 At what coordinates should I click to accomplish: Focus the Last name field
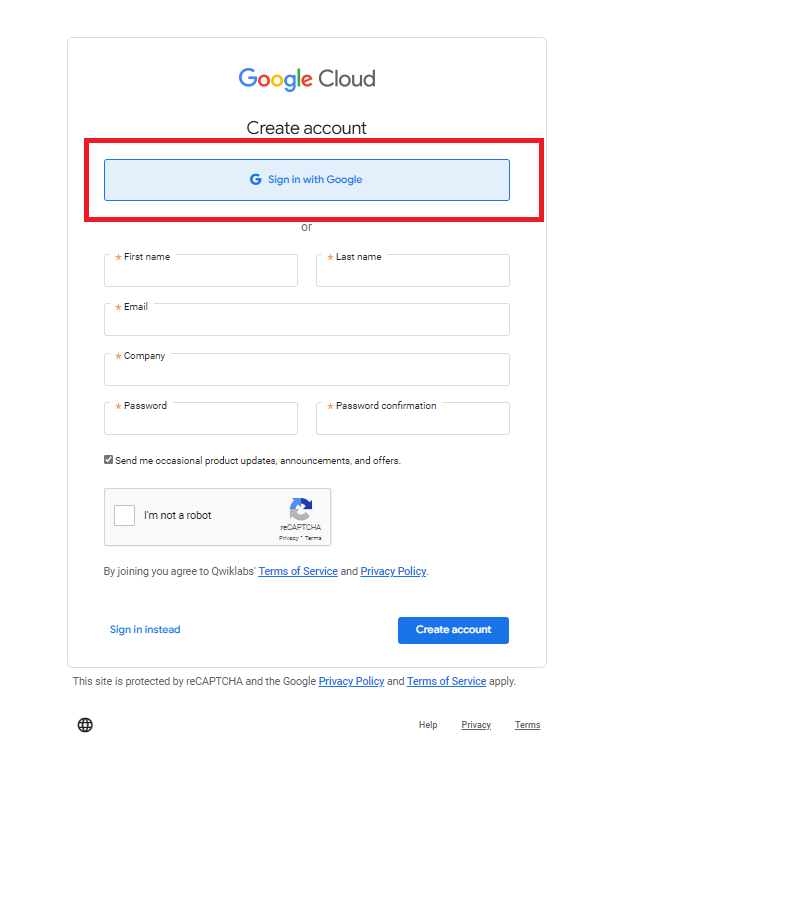pyautogui.click(x=413, y=270)
